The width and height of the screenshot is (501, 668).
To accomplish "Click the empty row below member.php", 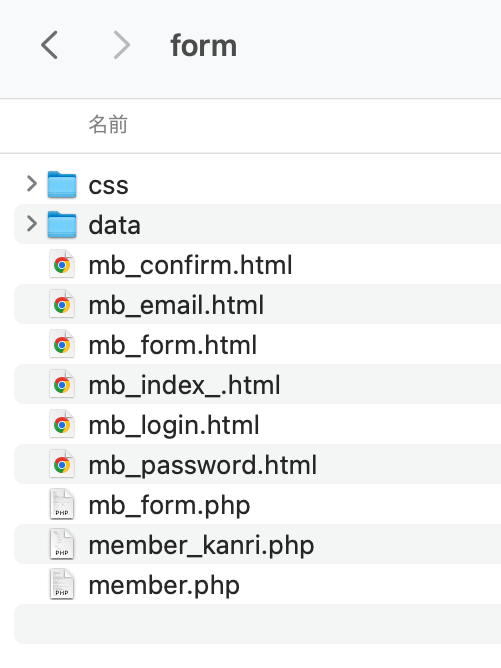I will click(x=257, y=624).
